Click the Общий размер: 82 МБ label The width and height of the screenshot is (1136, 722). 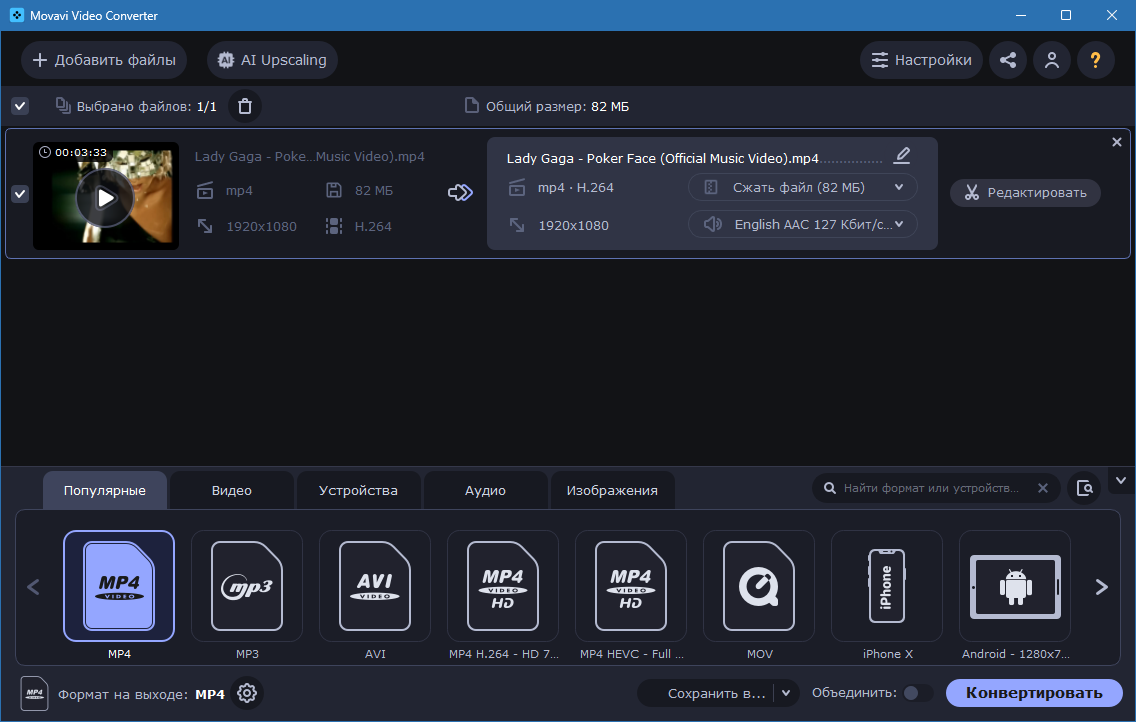tap(557, 106)
